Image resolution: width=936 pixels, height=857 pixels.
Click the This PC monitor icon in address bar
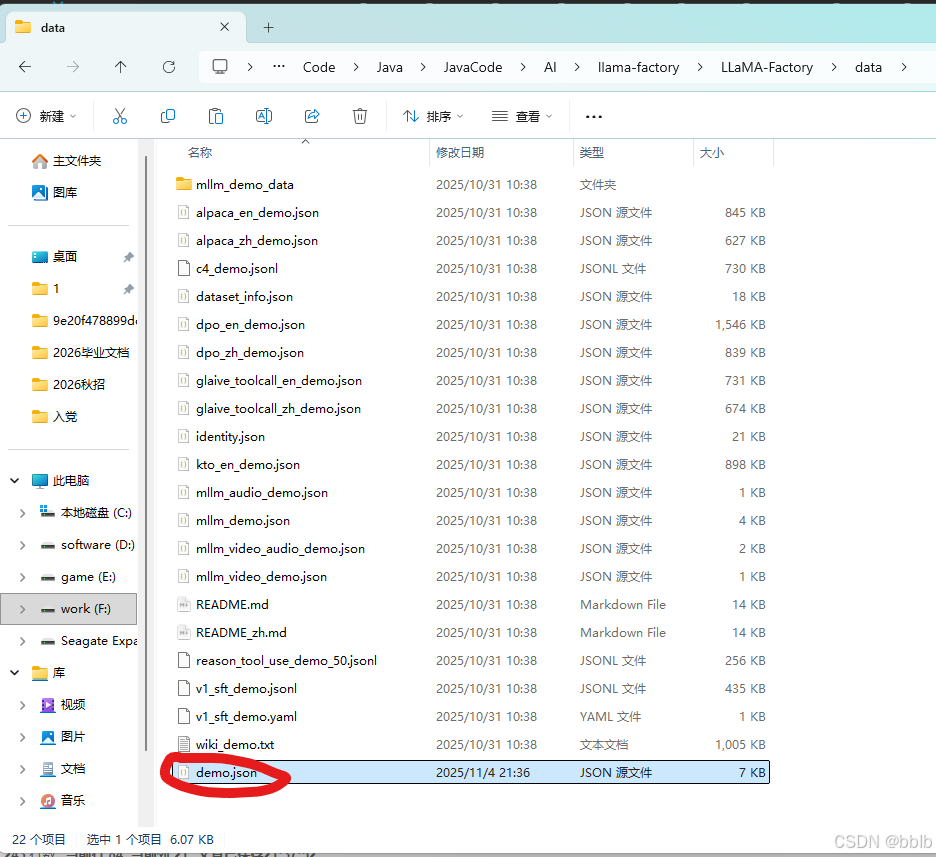[x=220, y=67]
